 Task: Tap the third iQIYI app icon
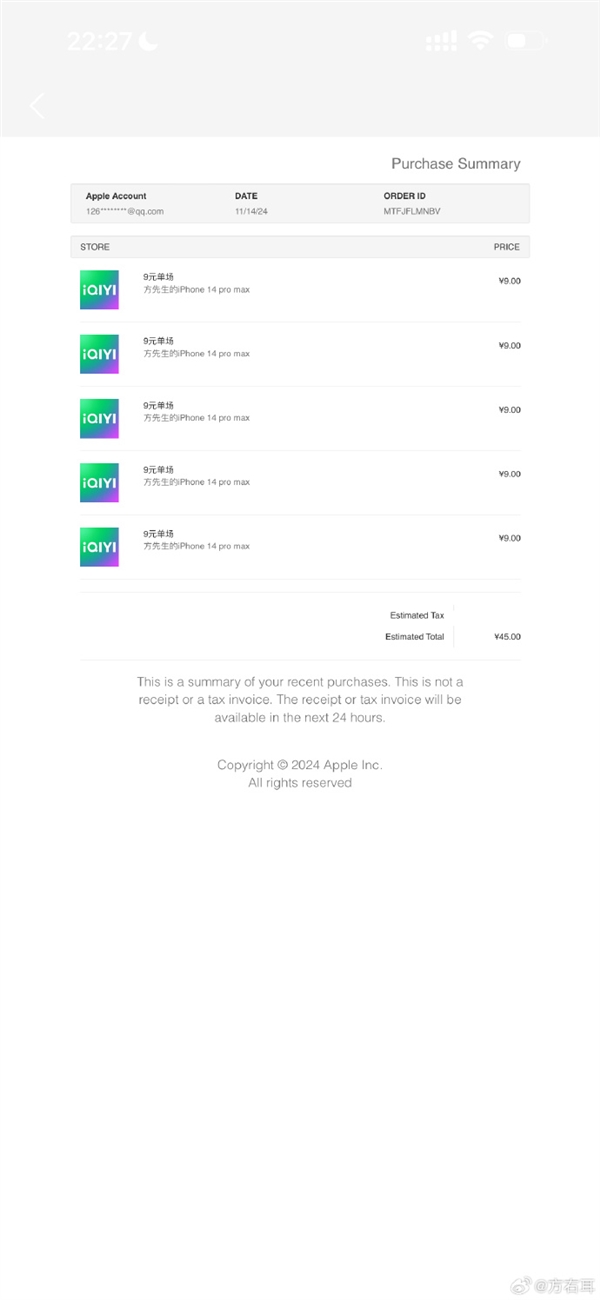pos(99,418)
